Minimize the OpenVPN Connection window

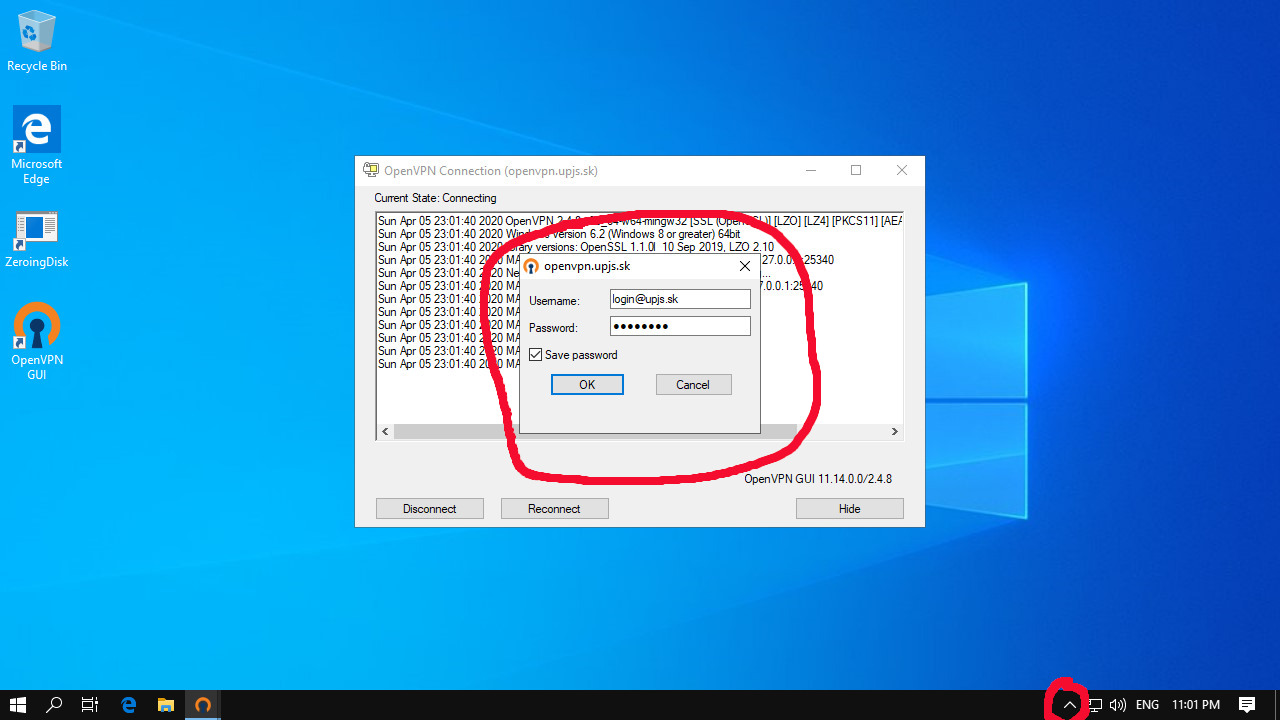tap(811, 170)
